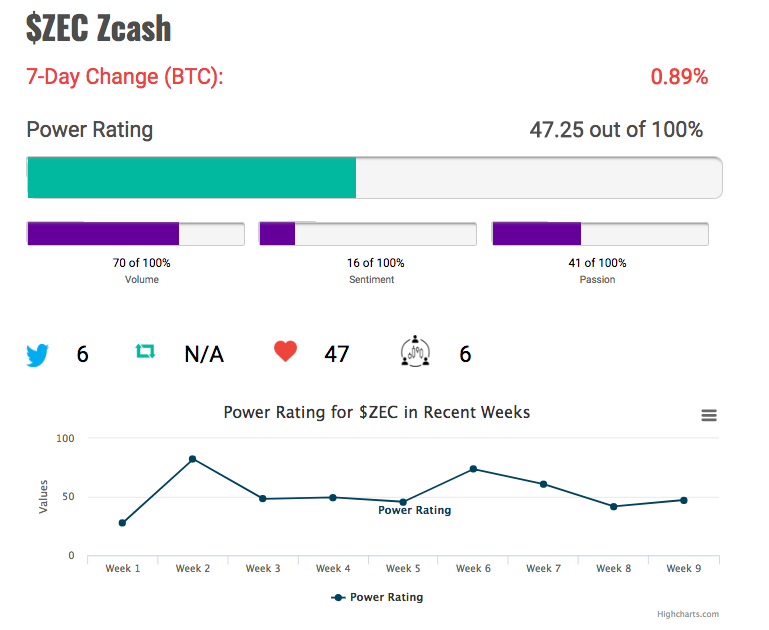Open the Highcharts.com credit link
This screenshot has width=769, height=630.
point(688,614)
